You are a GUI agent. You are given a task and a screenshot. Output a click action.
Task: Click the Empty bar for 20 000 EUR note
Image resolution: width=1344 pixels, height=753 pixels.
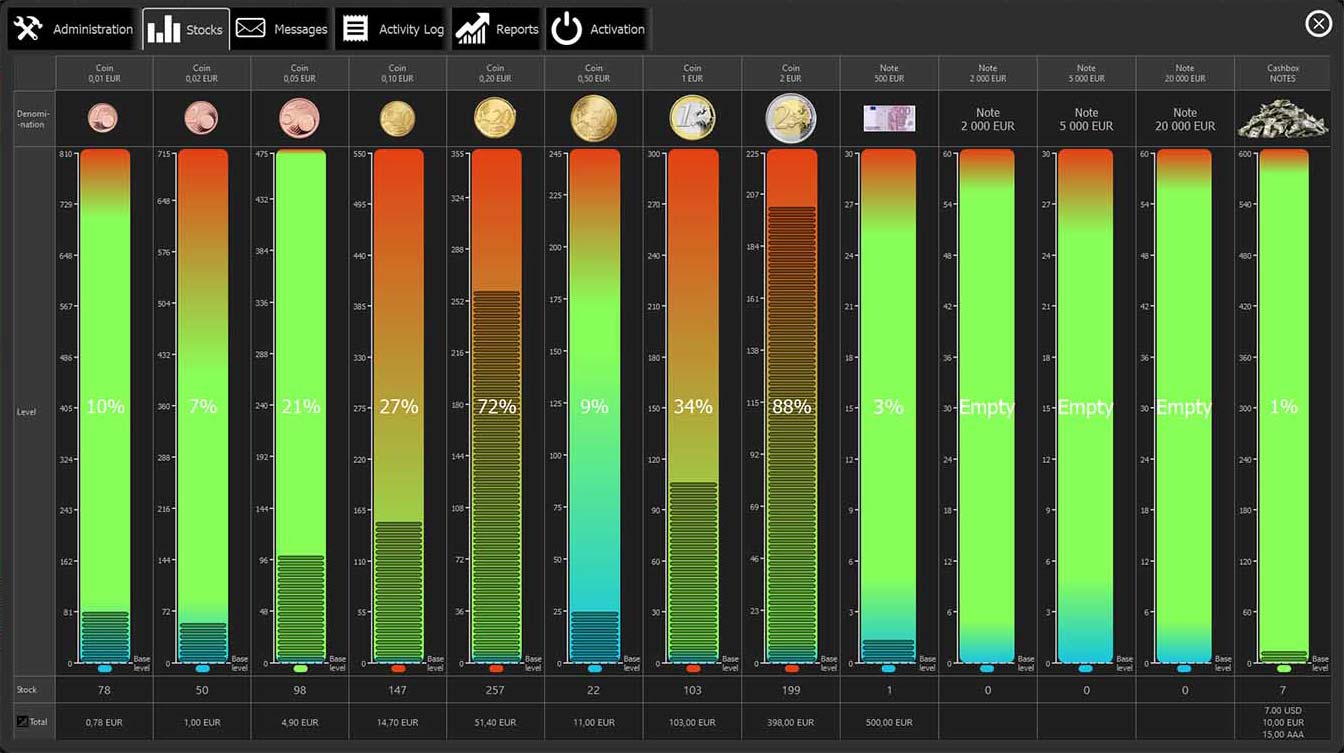[1184, 406]
